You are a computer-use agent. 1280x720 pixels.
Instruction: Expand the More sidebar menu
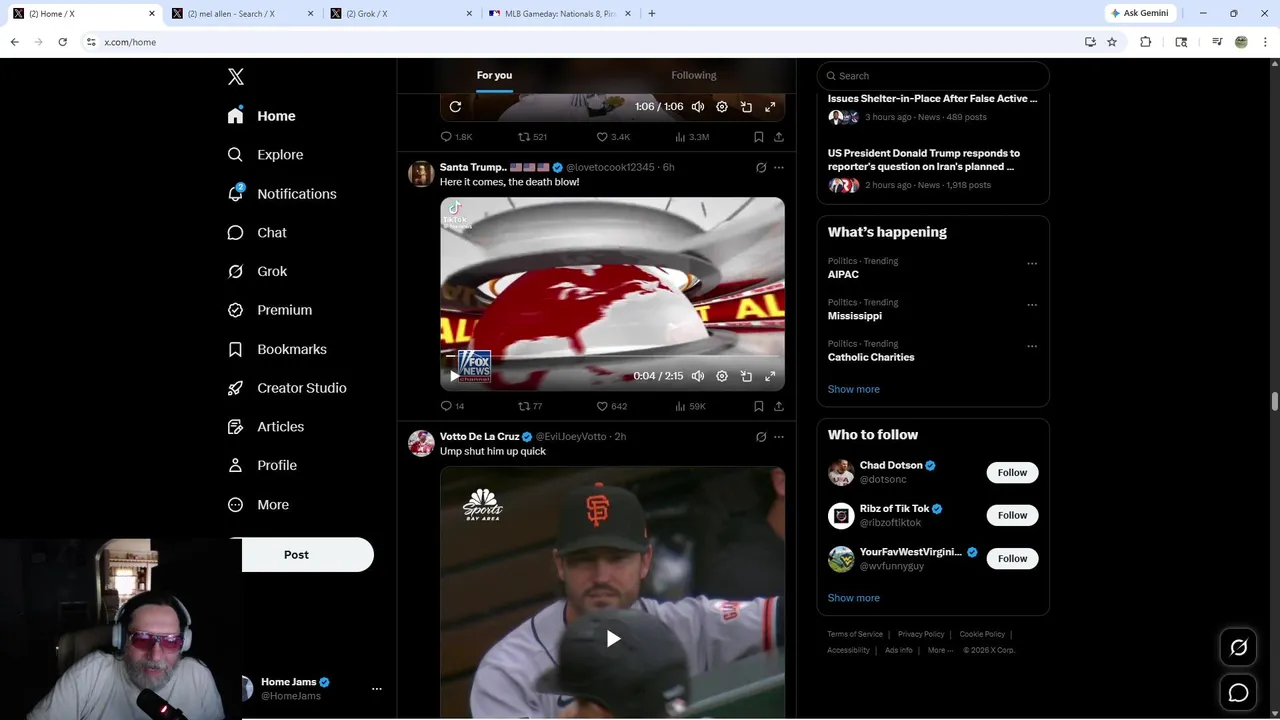(258, 505)
